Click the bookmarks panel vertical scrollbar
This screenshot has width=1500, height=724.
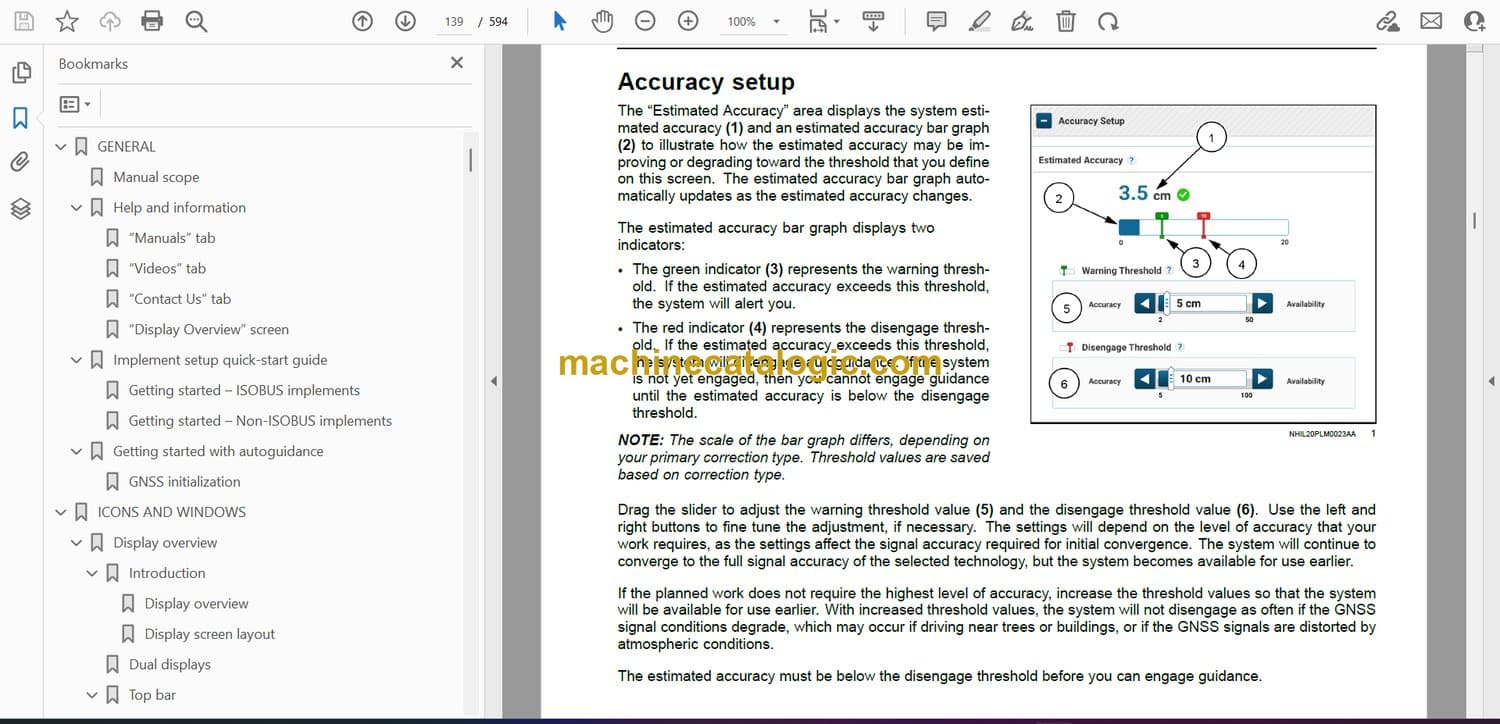(470, 160)
